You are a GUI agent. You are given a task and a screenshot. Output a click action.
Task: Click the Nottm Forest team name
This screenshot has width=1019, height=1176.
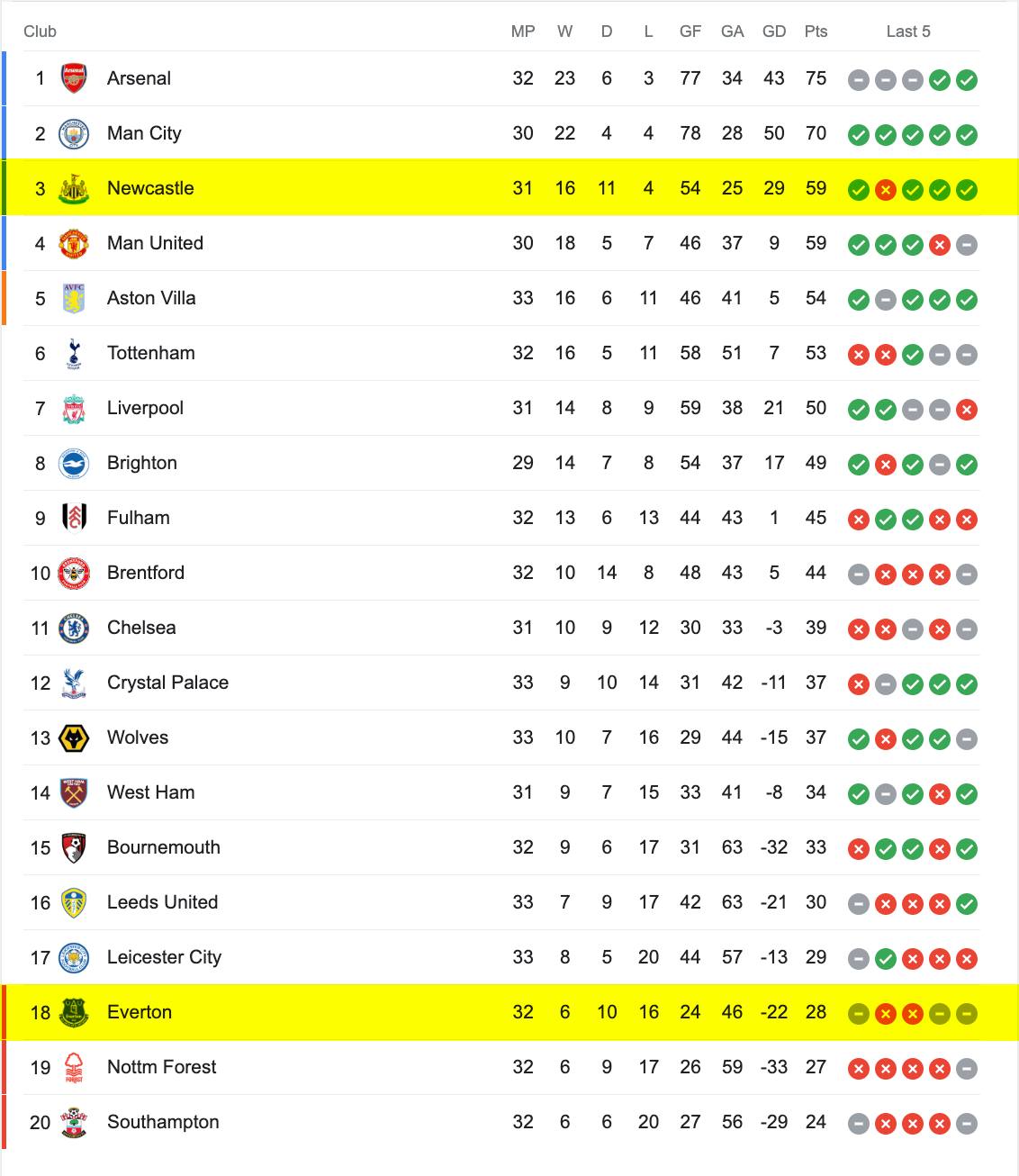click(x=162, y=1067)
